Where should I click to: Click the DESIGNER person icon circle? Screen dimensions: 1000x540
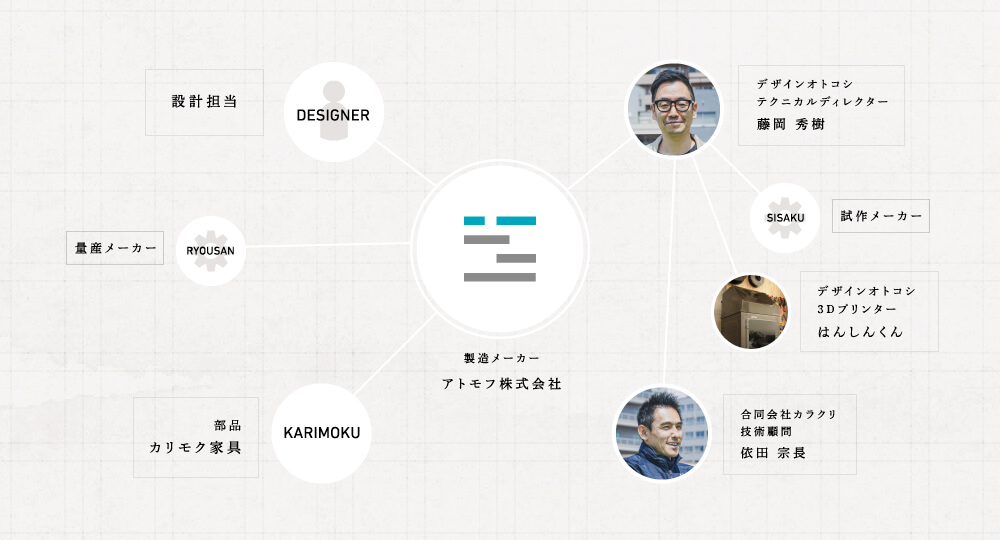coord(334,112)
